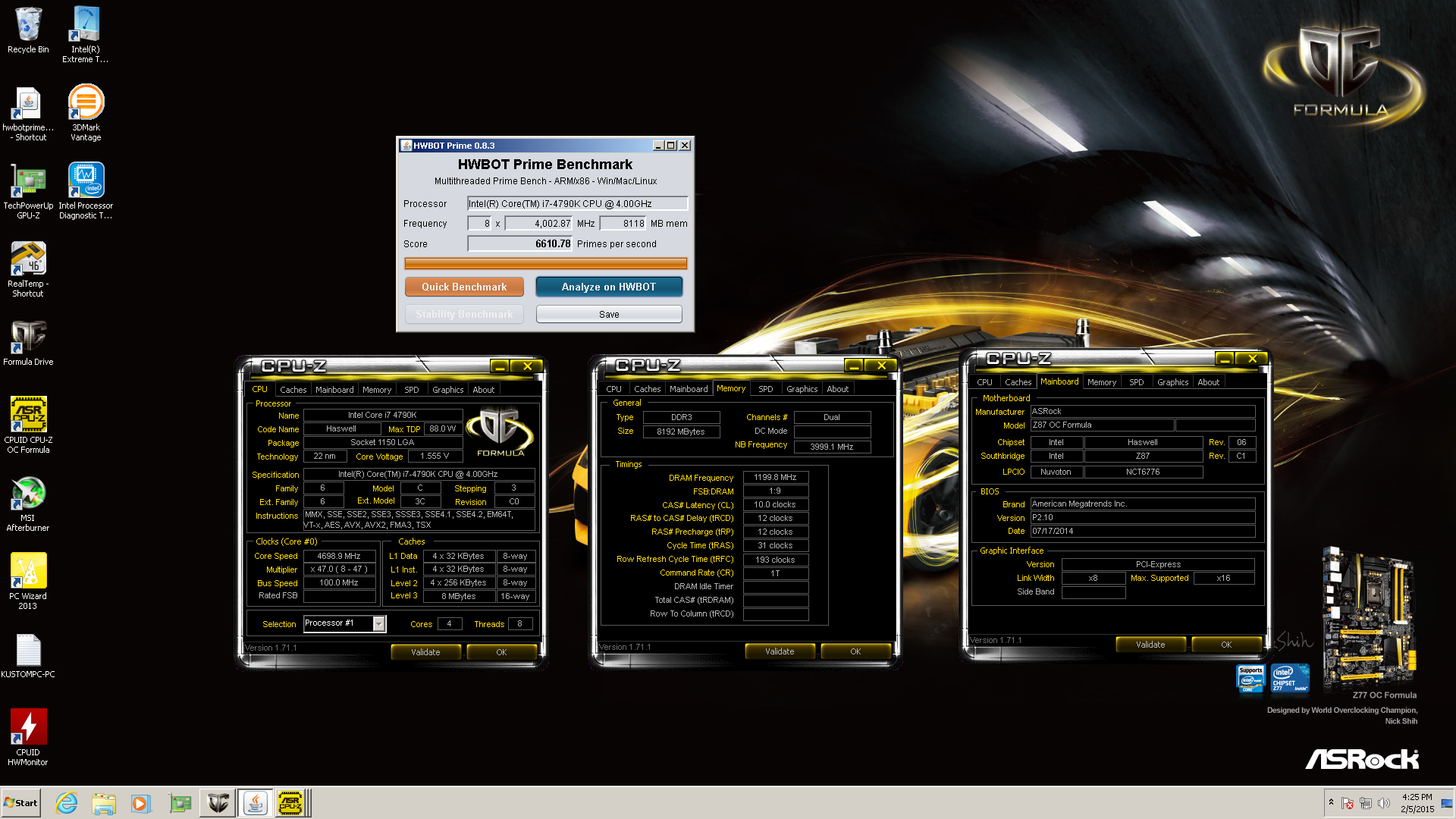Click Quick Benchmark in HWBOT Prime
This screenshot has height=819, width=1456.
pos(464,287)
